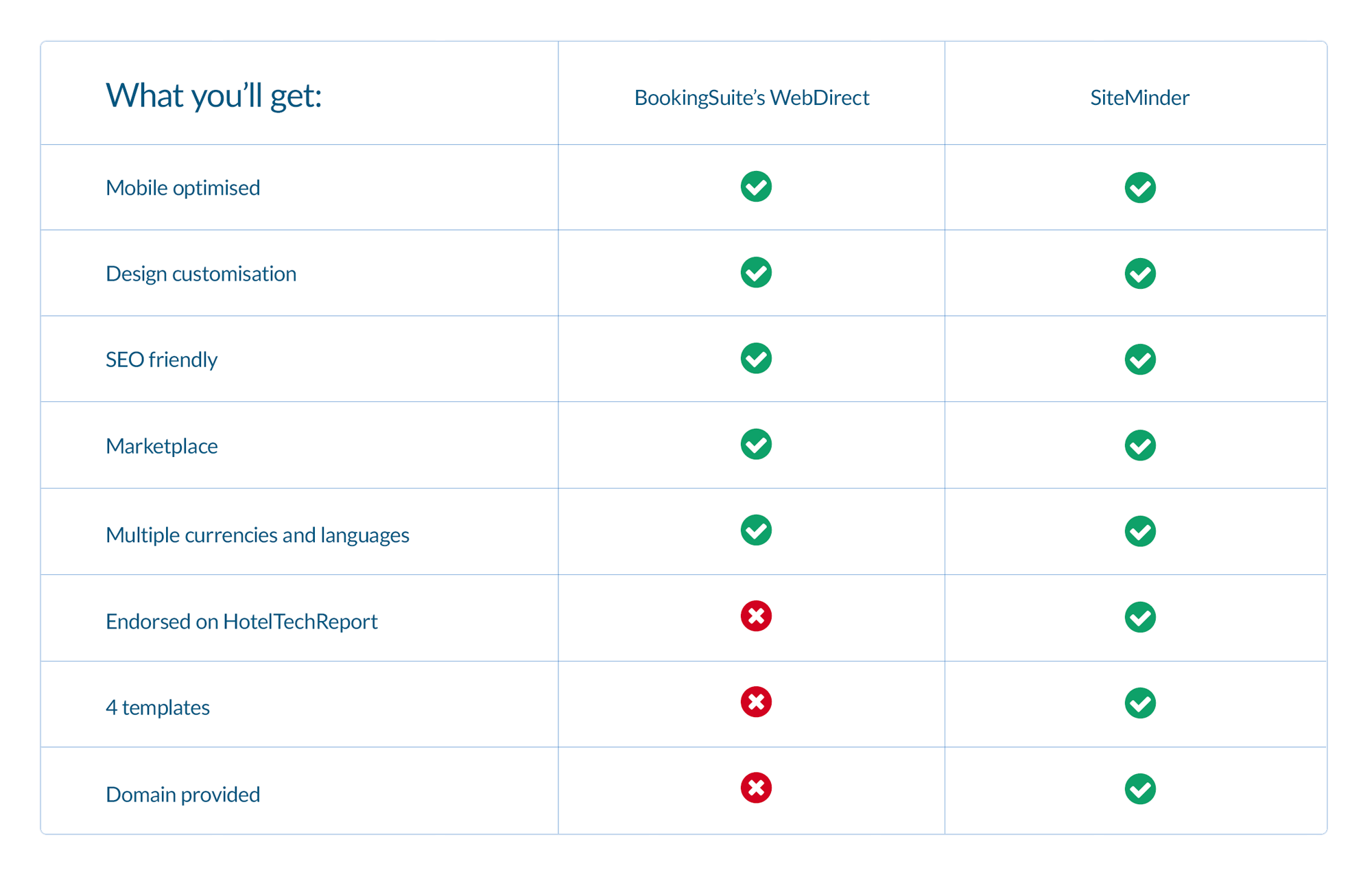Click WebDirect red cross for Domain provided
1372x879 pixels.
tap(756, 788)
